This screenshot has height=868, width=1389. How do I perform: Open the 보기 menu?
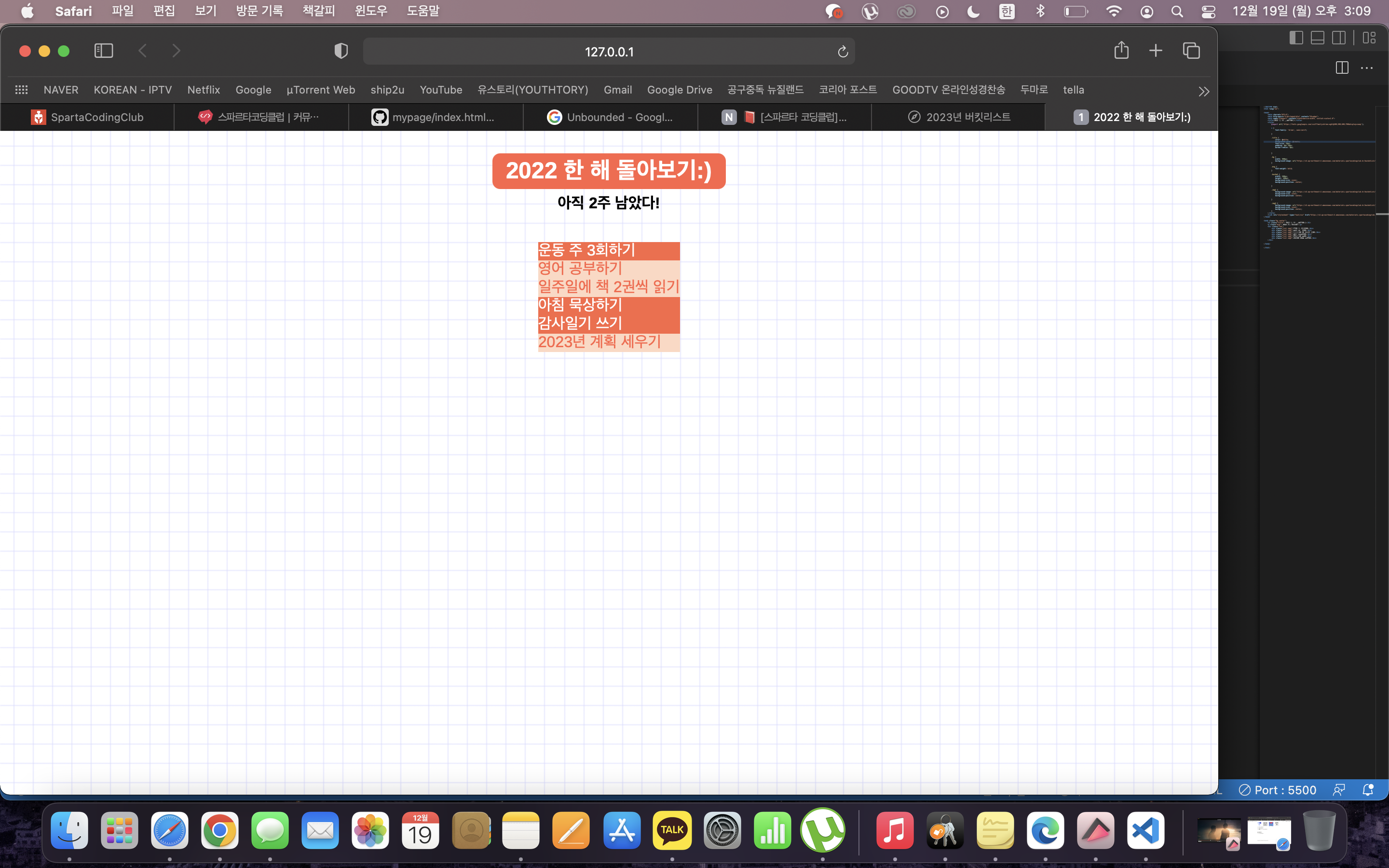tap(205, 11)
